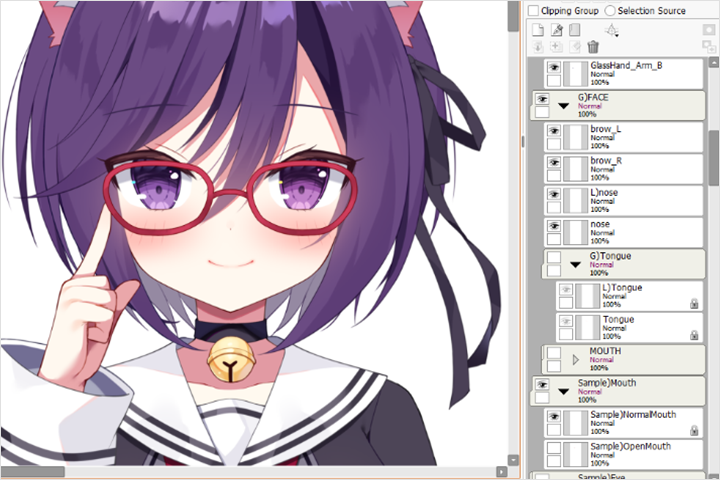Select the L)nose layer name
This screenshot has width=720, height=480.
pyautogui.click(x=604, y=192)
